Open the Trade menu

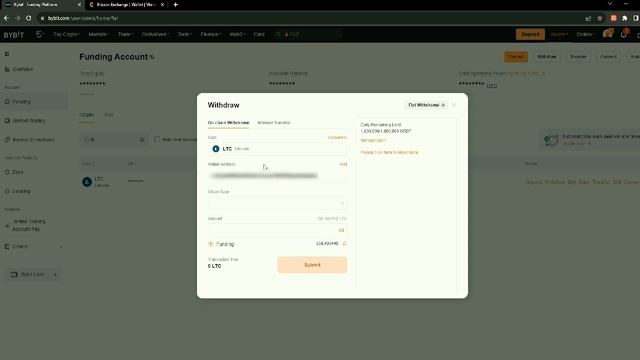pyautogui.click(x=125, y=34)
